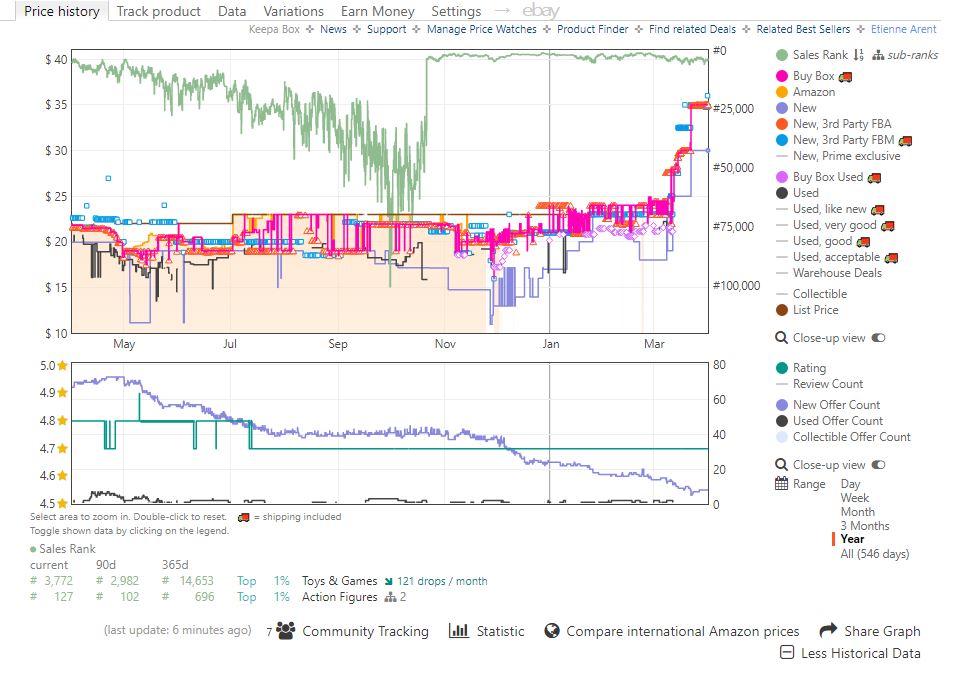This screenshot has width=974, height=673.
Task: Click truck icon beside Buy Box Used
Action: (x=875, y=178)
